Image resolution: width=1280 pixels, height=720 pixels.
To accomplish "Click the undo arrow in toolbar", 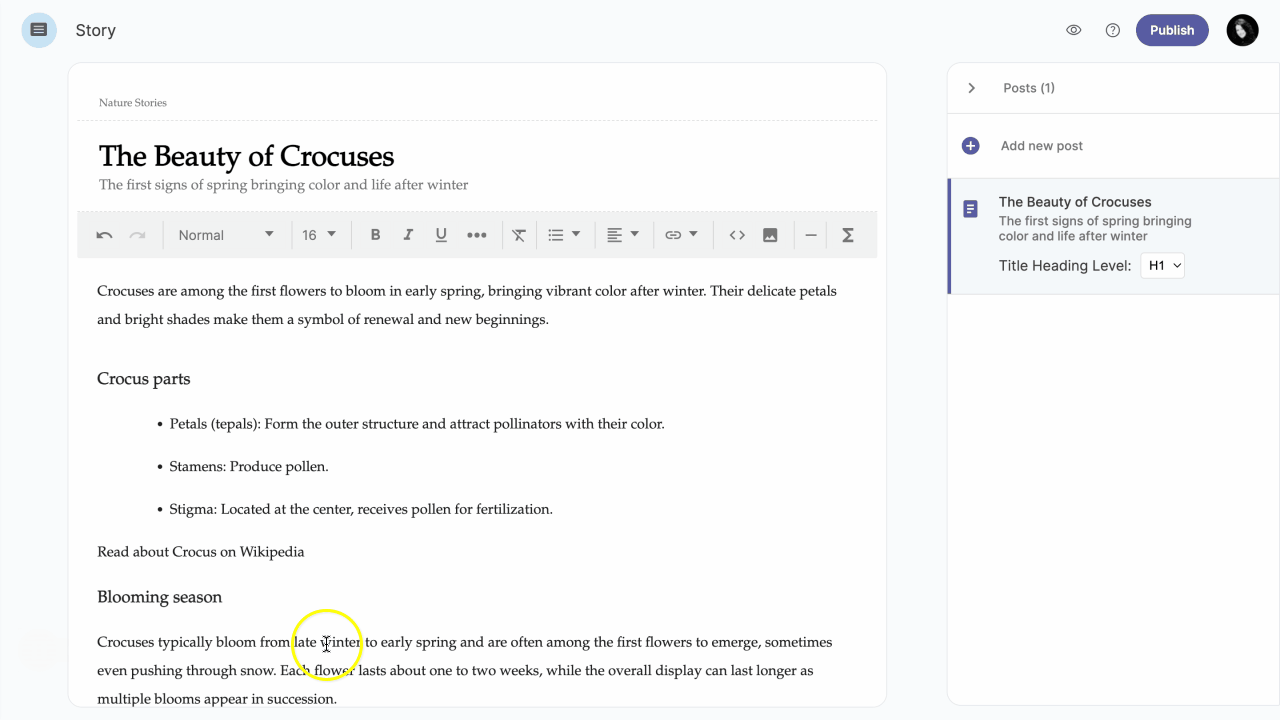I will [x=104, y=235].
